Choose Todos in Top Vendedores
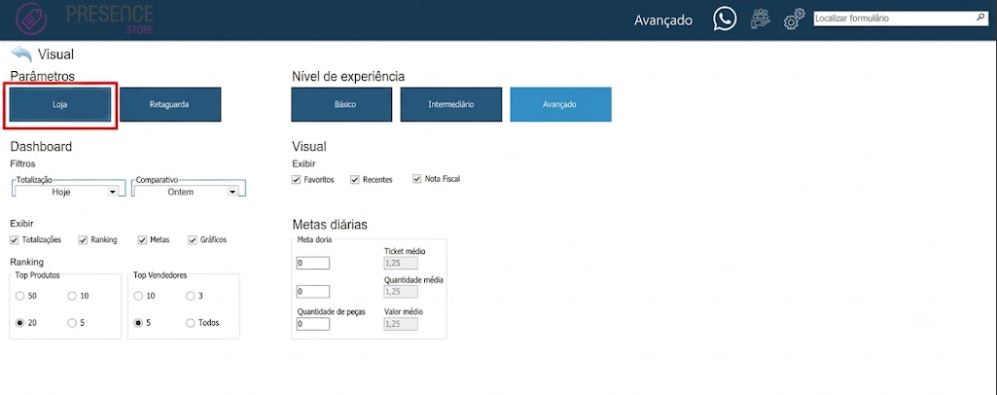Screen dimensions: 997x395 [x=190, y=322]
